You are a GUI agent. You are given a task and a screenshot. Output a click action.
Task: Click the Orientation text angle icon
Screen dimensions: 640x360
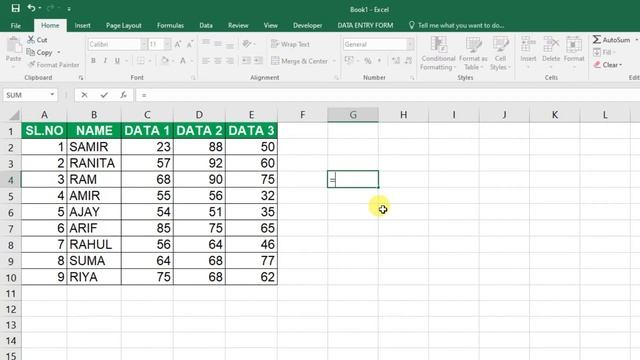(246, 44)
